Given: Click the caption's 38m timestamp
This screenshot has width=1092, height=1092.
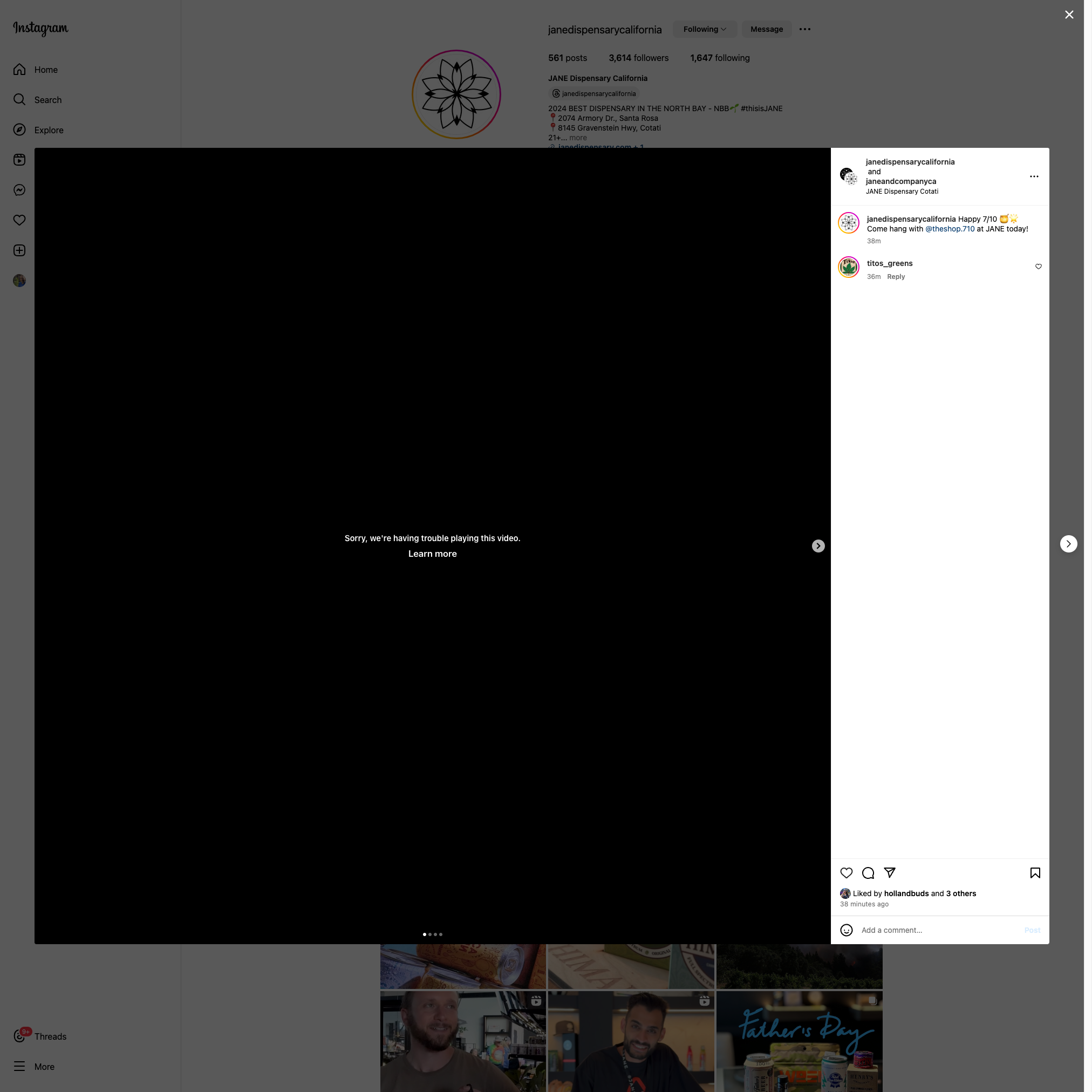Looking at the screenshot, I should [873, 241].
